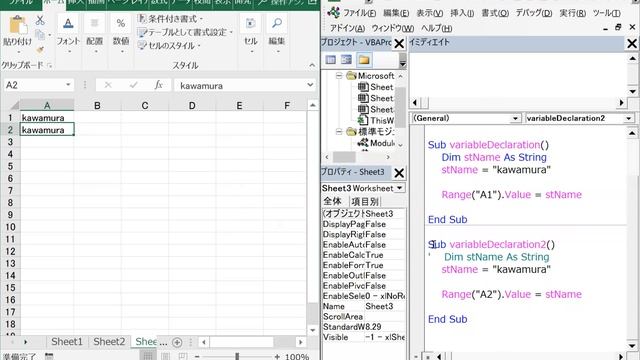Screen dimensions: 640x360
Task: Select column B header
Action: click(x=97, y=105)
